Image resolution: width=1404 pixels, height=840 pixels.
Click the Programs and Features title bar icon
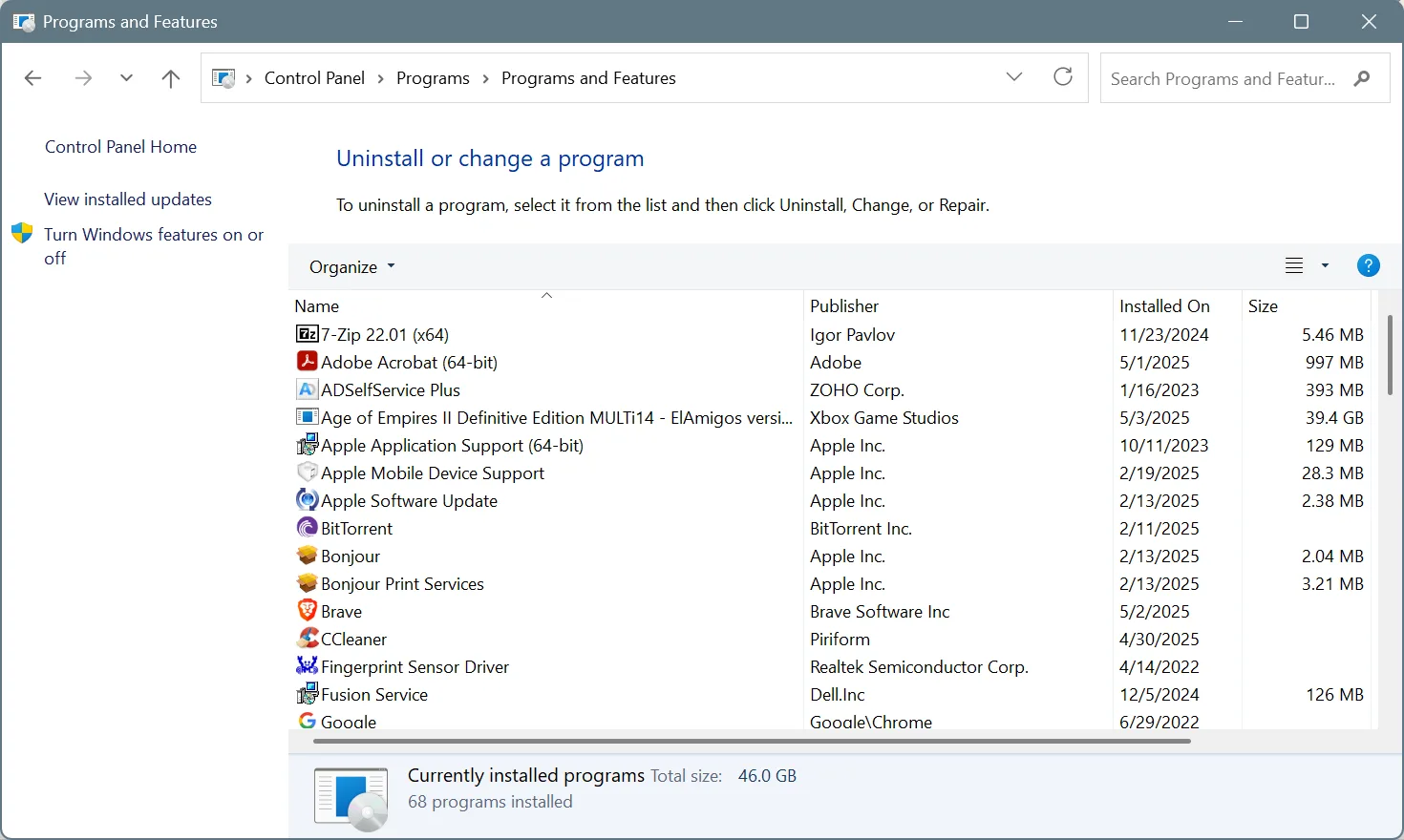(23, 21)
